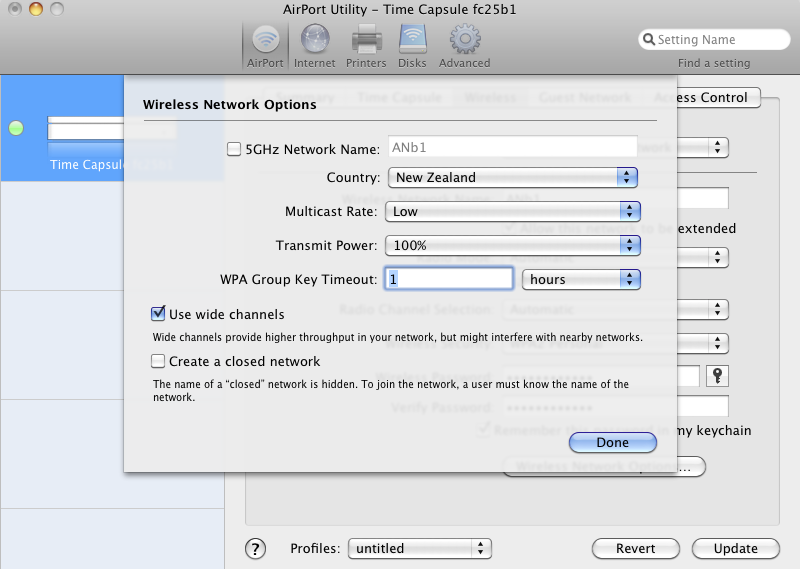The image size is (800, 569).
Task: Click the Setting Name search field
Action: pos(714,39)
